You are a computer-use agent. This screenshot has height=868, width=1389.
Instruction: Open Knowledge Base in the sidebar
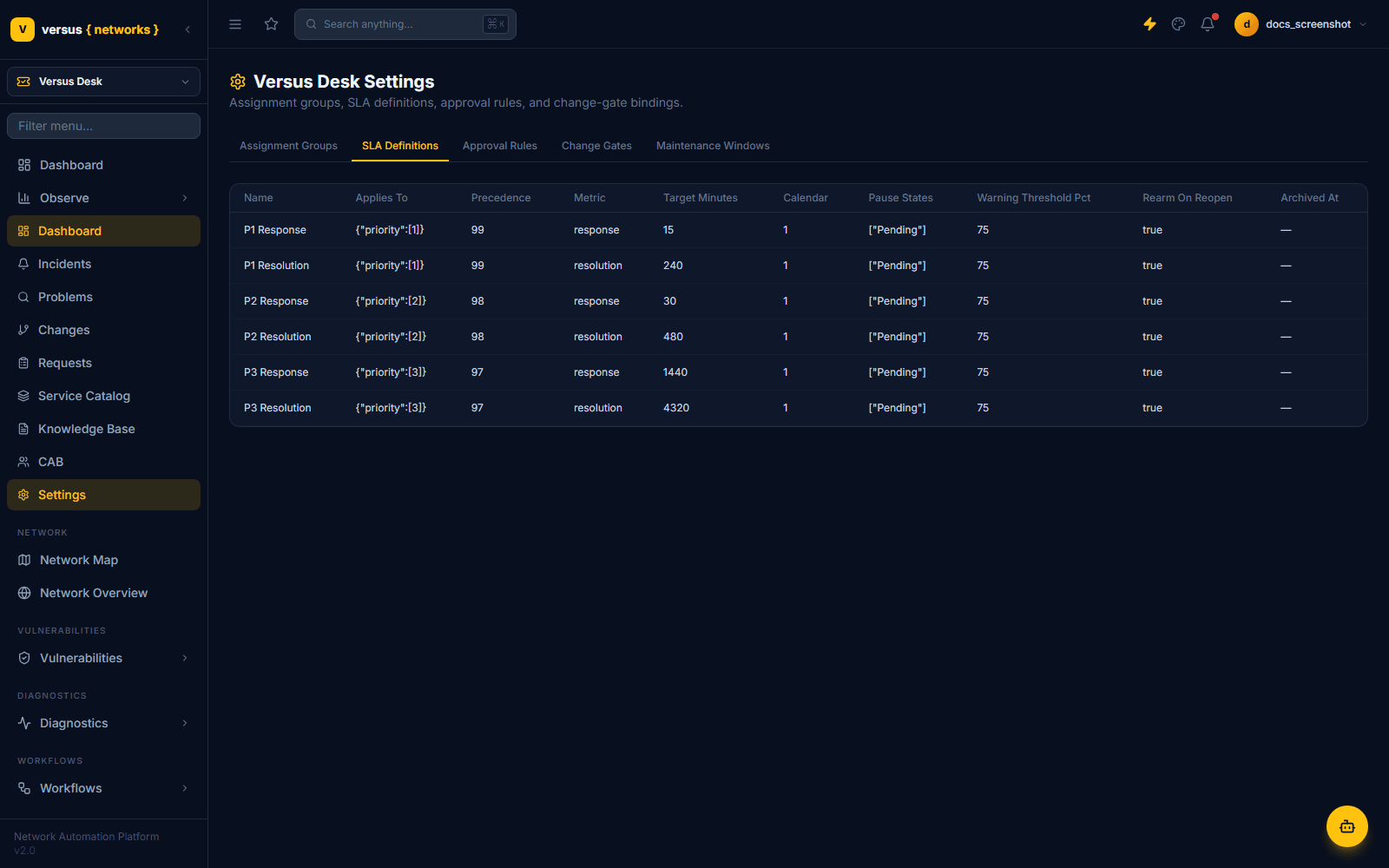103,429
